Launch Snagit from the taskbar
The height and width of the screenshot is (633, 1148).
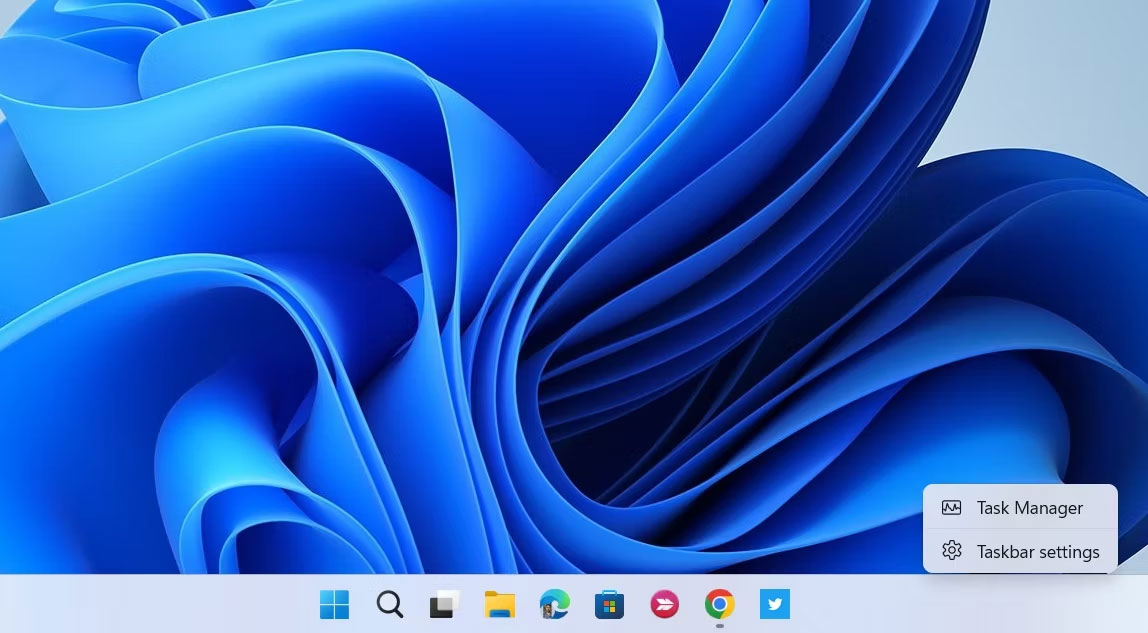pos(663,604)
